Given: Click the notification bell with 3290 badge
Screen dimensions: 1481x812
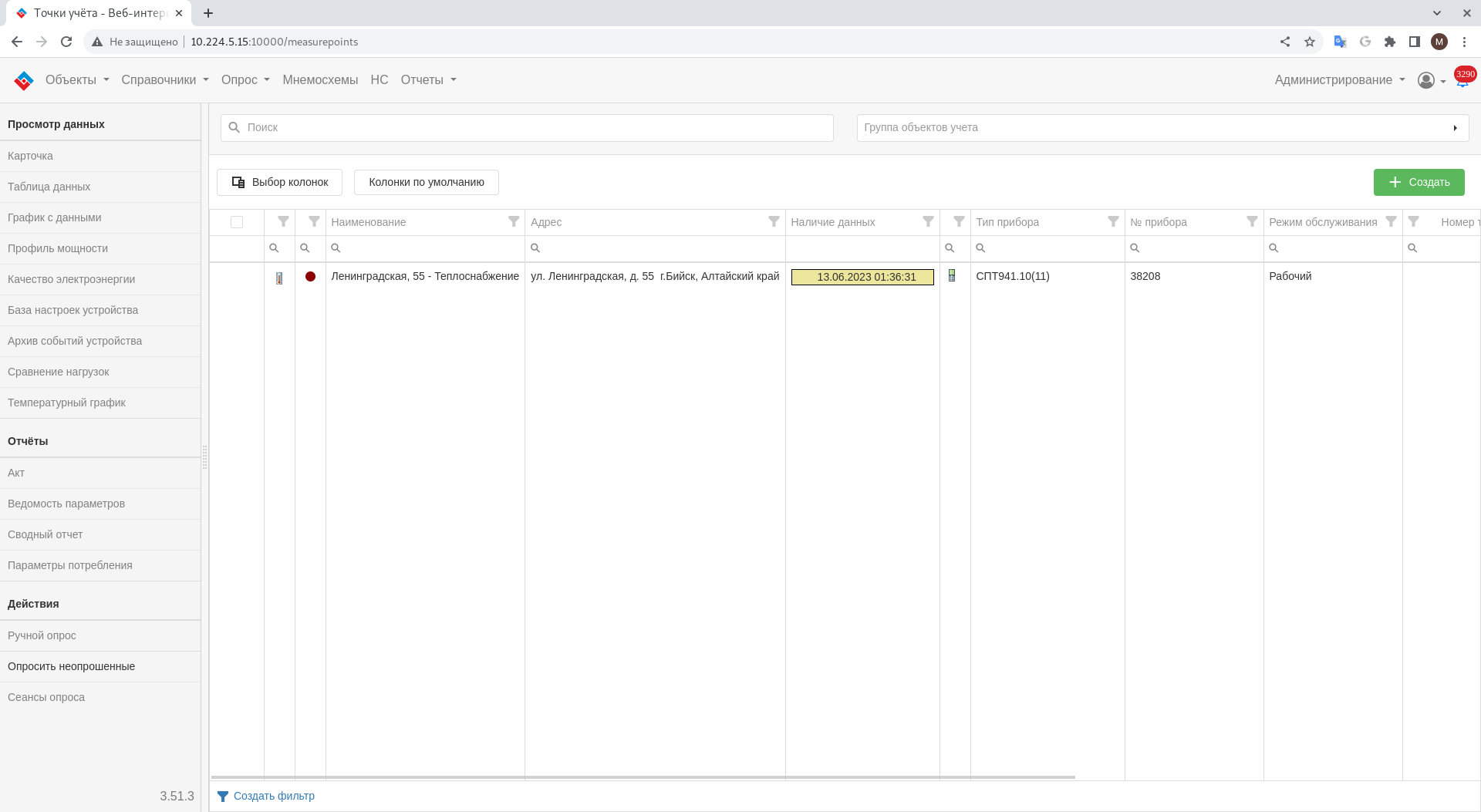Looking at the screenshot, I should 1462,80.
